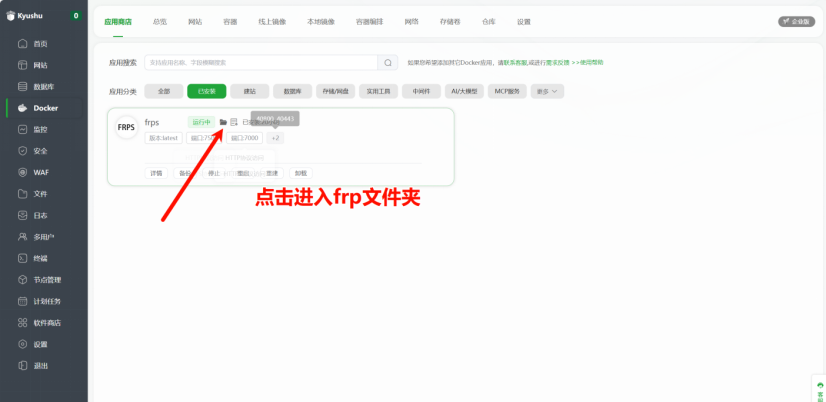Open 多用户 in the sidebar

(x=44, y=237)
